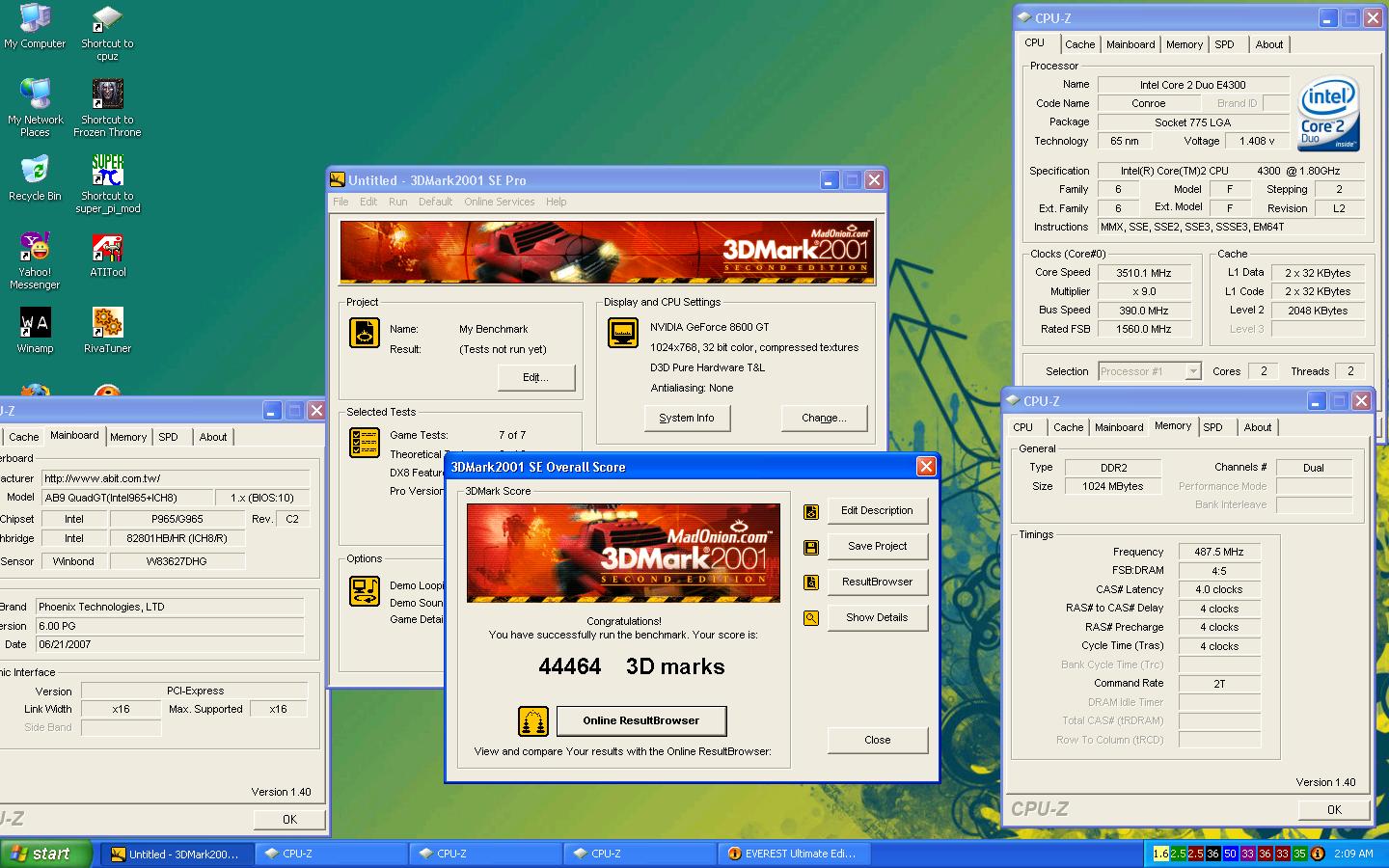Open Memory tab in left CPU-Z window
The width and height of the screenshot is (1389, 868).
pos(128,437)
